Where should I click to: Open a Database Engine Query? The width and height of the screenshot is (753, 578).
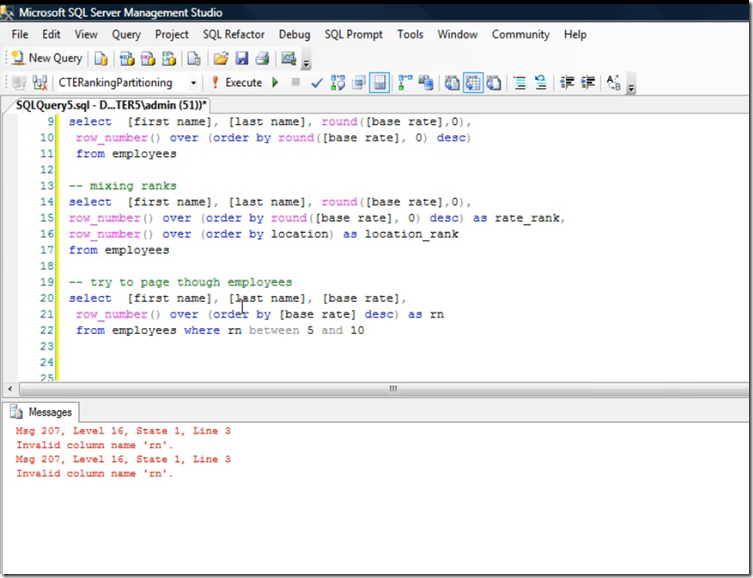click(101, 59)
